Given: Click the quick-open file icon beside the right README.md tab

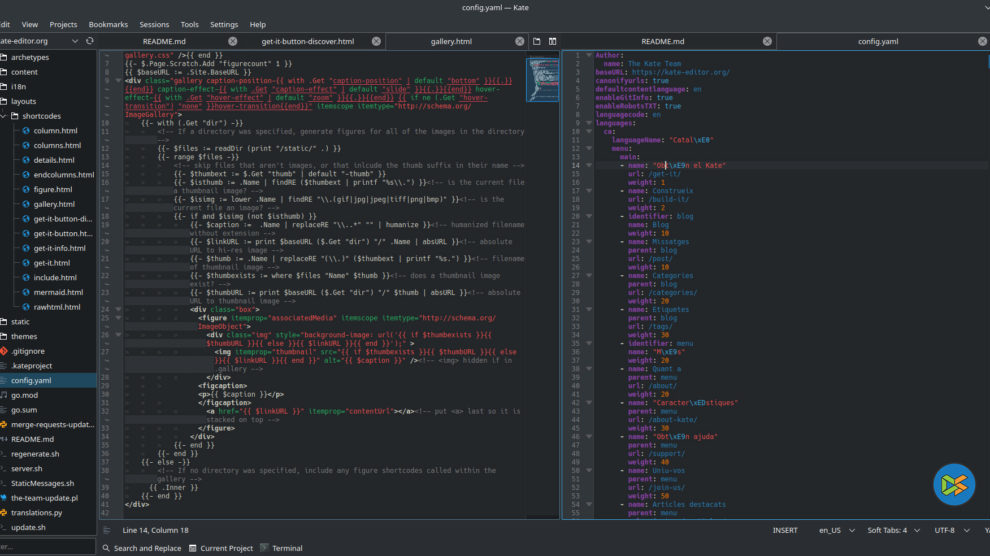Looking at the screenshot, I should click(x=536, y=41).
